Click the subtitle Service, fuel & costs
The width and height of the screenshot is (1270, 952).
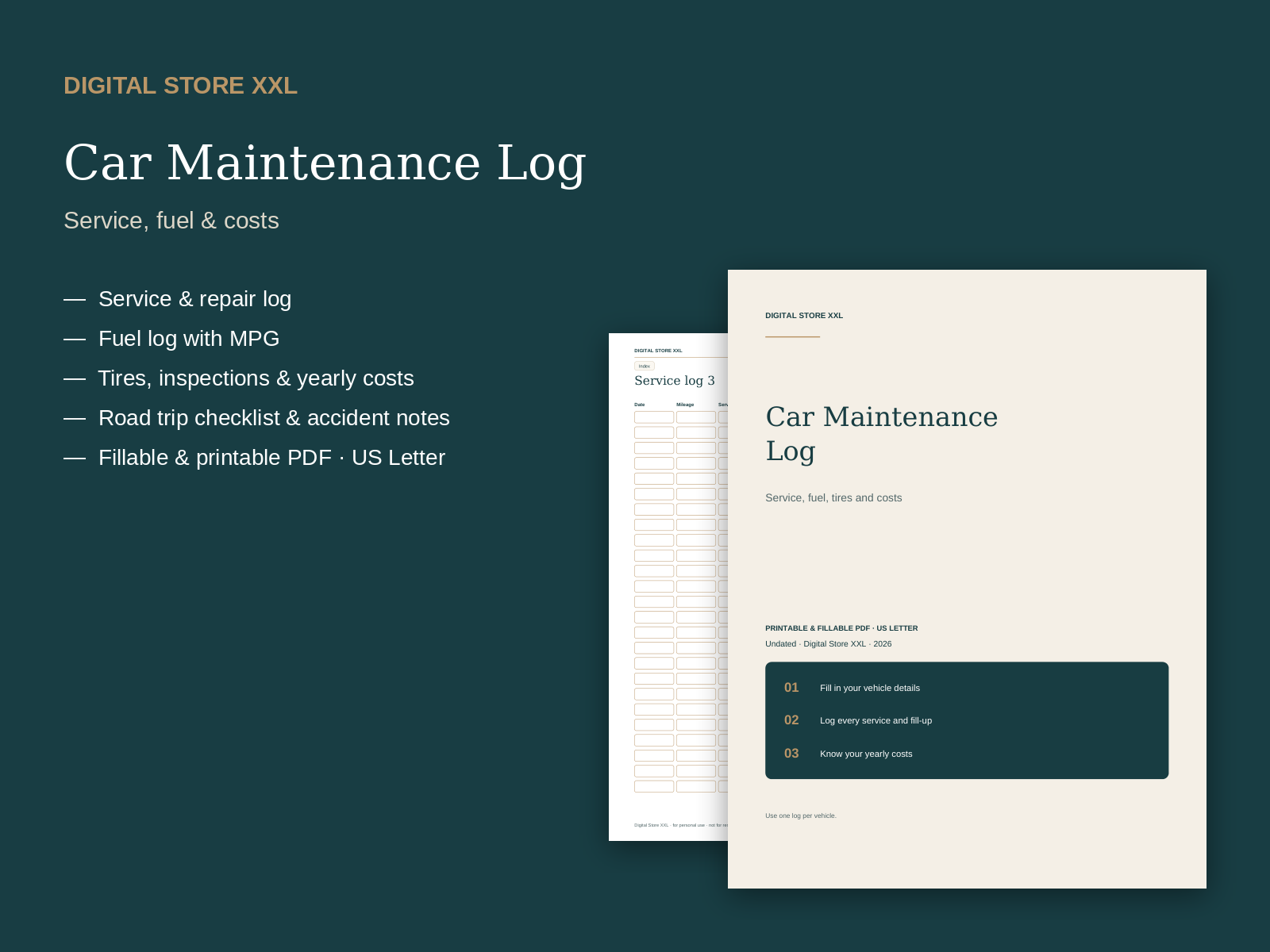pos(171,221)
